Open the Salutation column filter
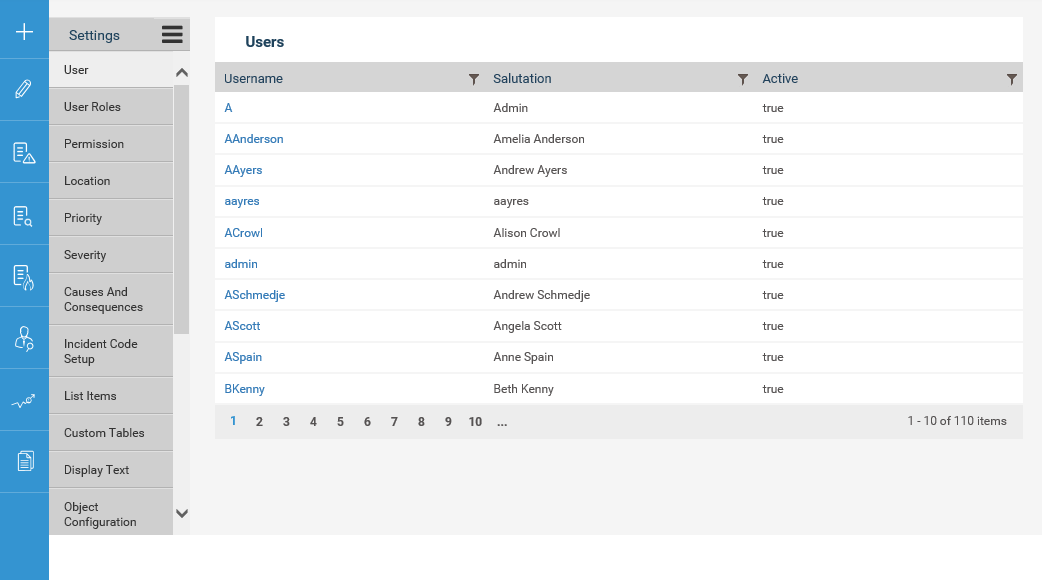Viewport: 1042px width, 580px height. tap(743, 79)
